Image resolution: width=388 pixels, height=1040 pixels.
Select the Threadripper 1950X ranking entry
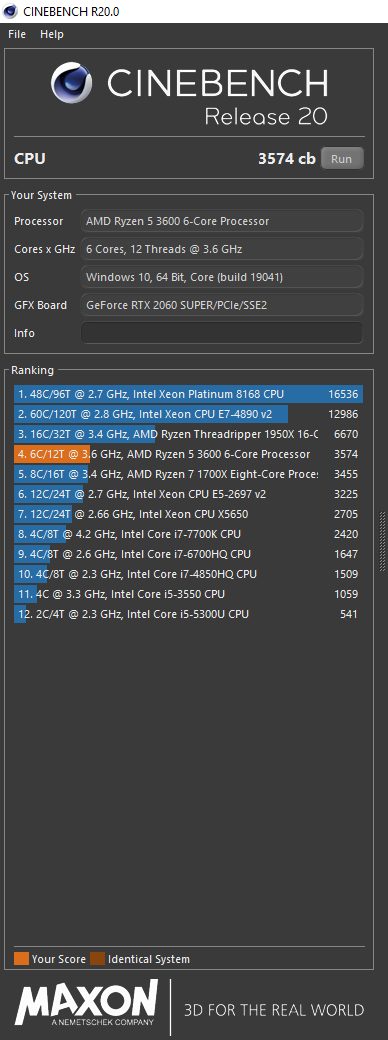pyautogui.click(x=188, y=434)
